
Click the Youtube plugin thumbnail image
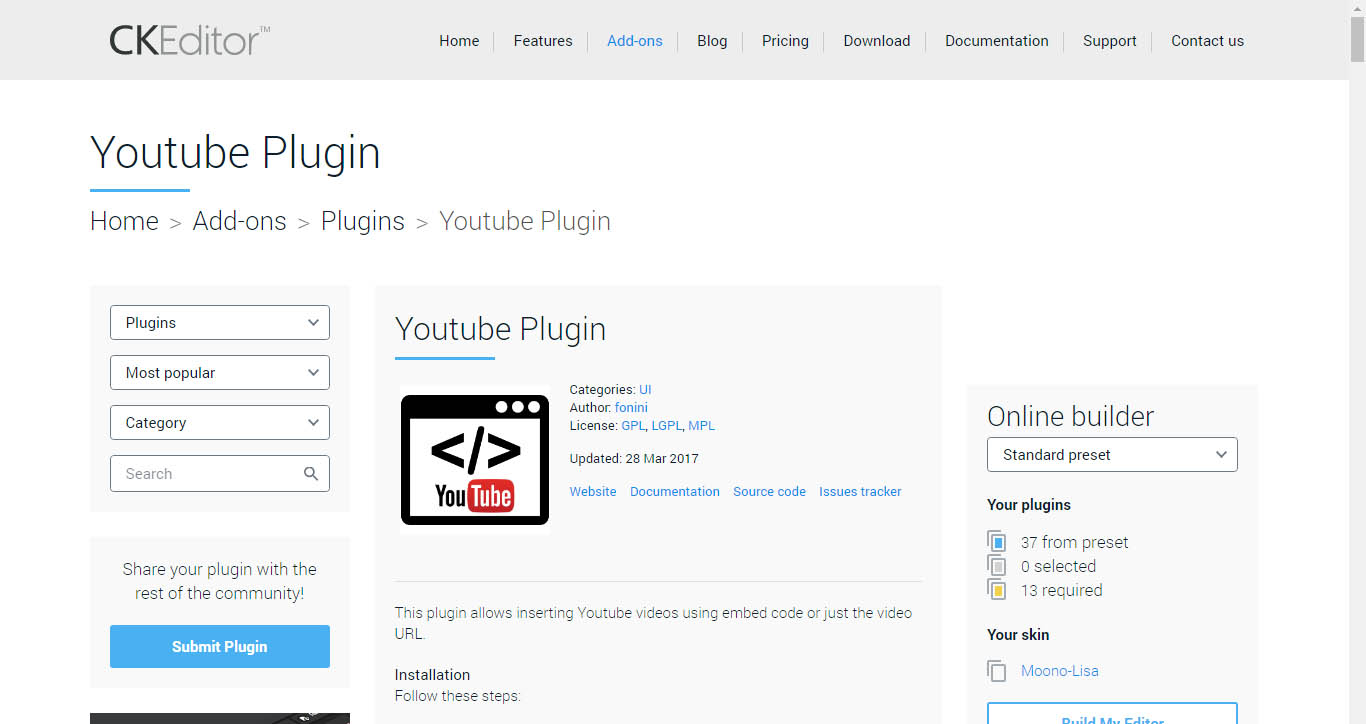pyautogui.click(x=475, y=460)
